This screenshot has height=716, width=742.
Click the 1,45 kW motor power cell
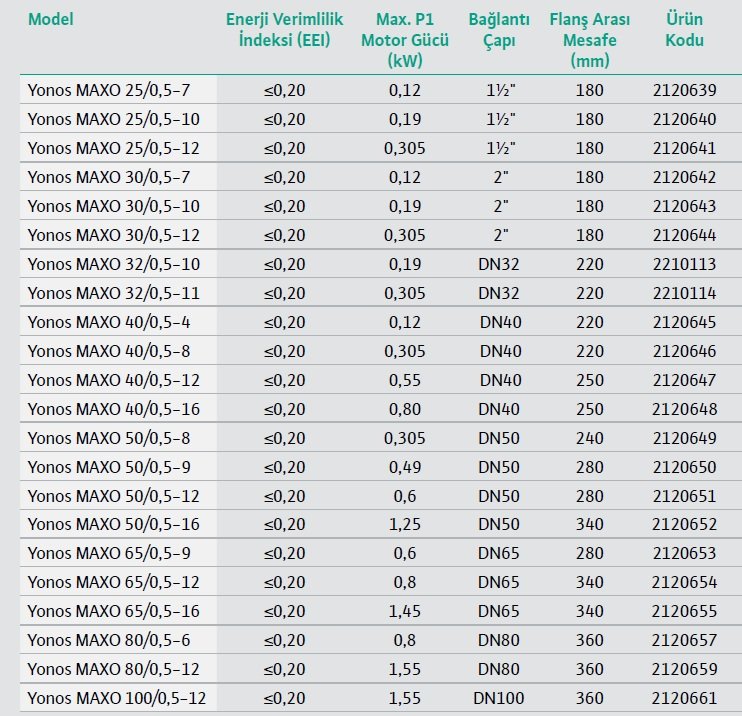[x=407, y=612]
